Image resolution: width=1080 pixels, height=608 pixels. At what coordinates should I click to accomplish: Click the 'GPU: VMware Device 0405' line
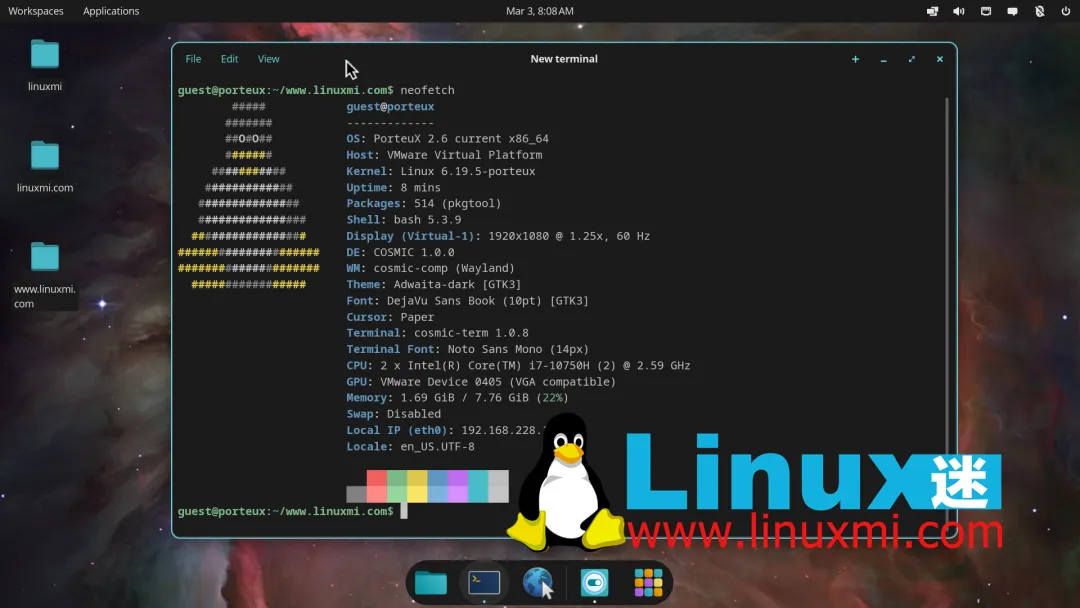click(481, 381)
